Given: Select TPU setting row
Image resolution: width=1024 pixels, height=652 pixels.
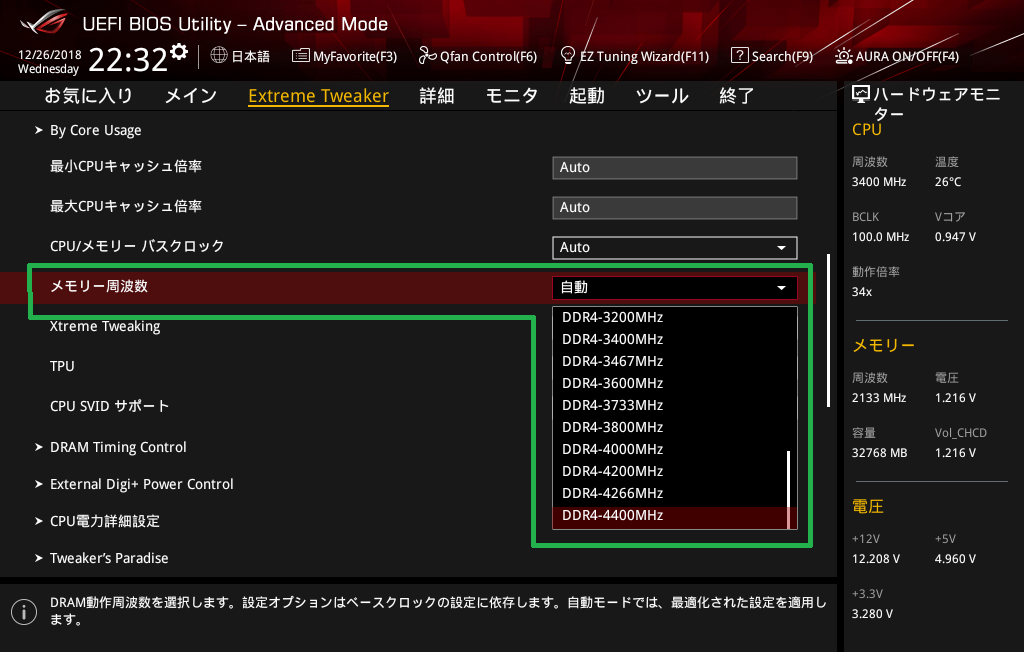Looking at the screenshot, I should pyautogui.click(x=62, y=367).
